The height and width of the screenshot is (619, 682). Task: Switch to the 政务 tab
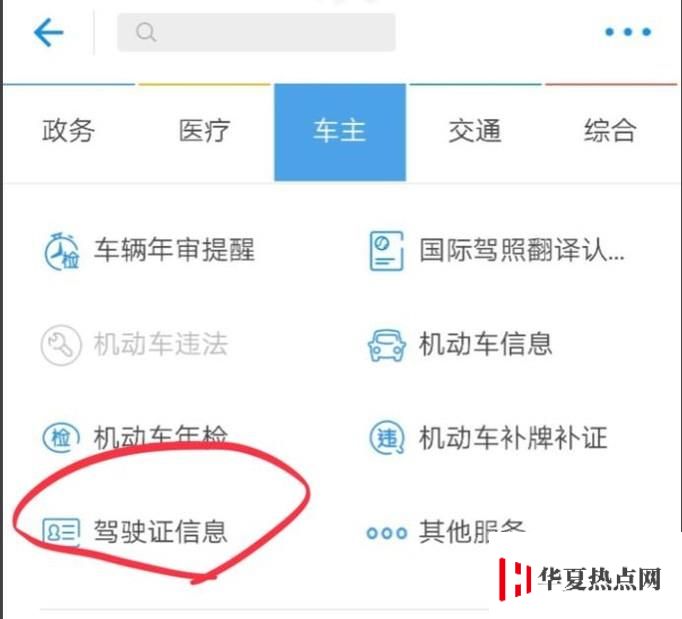(x=68, y=130)
